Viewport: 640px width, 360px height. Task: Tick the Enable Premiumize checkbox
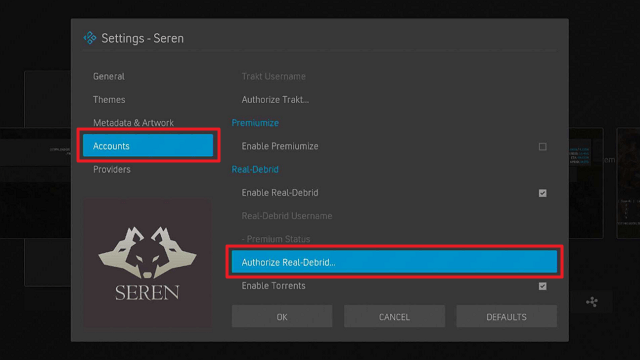click(542, 147)
